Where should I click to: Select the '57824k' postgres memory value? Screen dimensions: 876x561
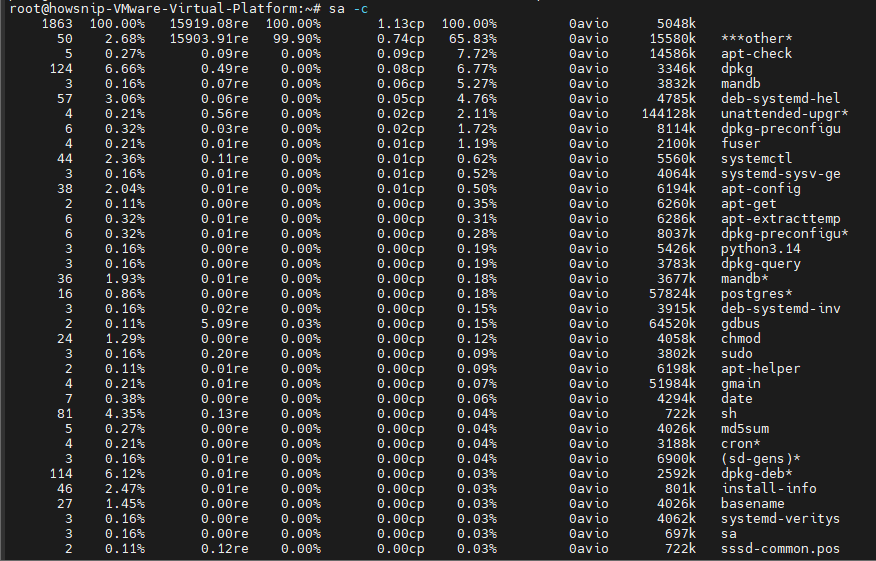tap(673, 294)
